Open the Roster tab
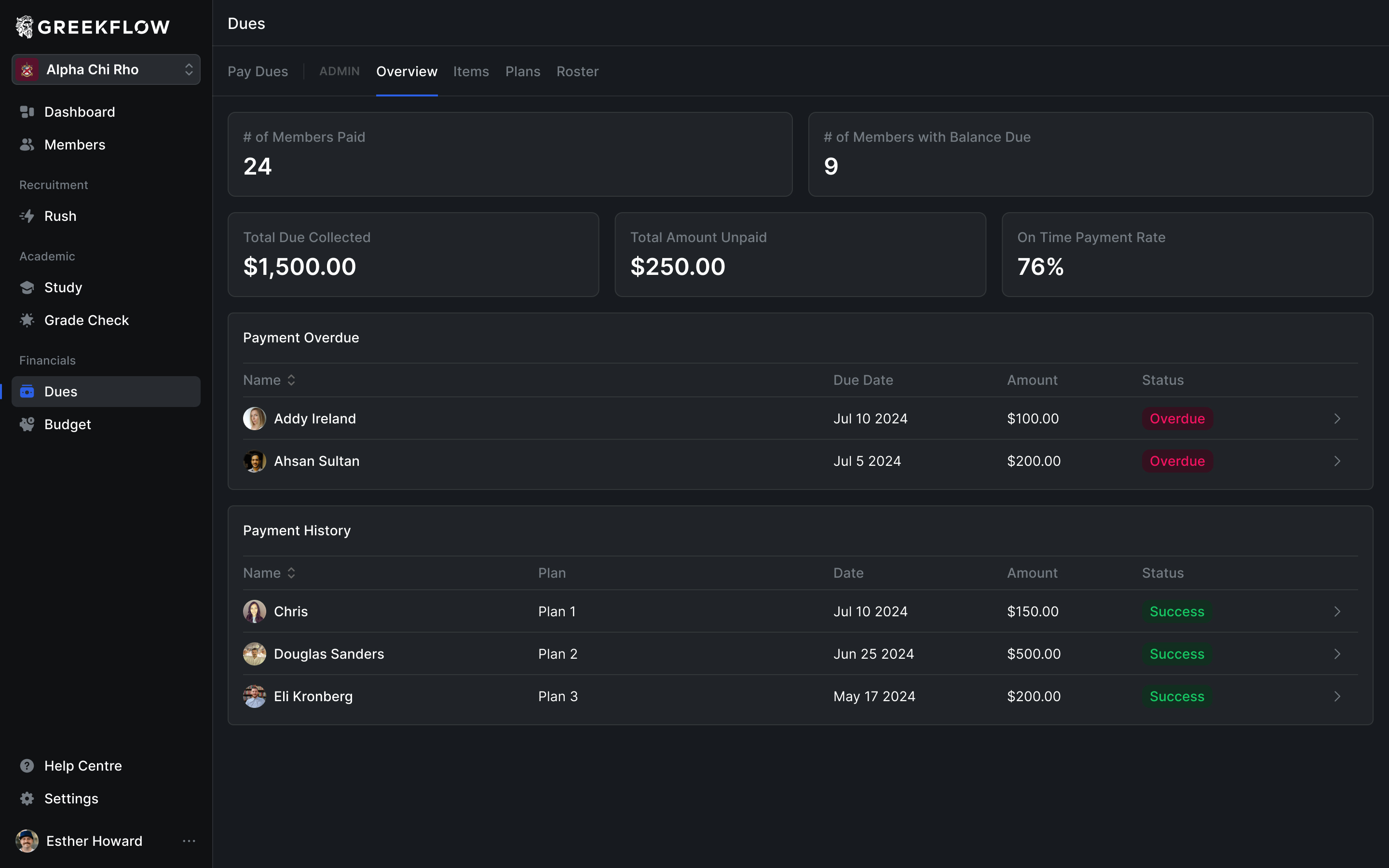Screen dimensions: 1389x868 click(x=577, y=71)
